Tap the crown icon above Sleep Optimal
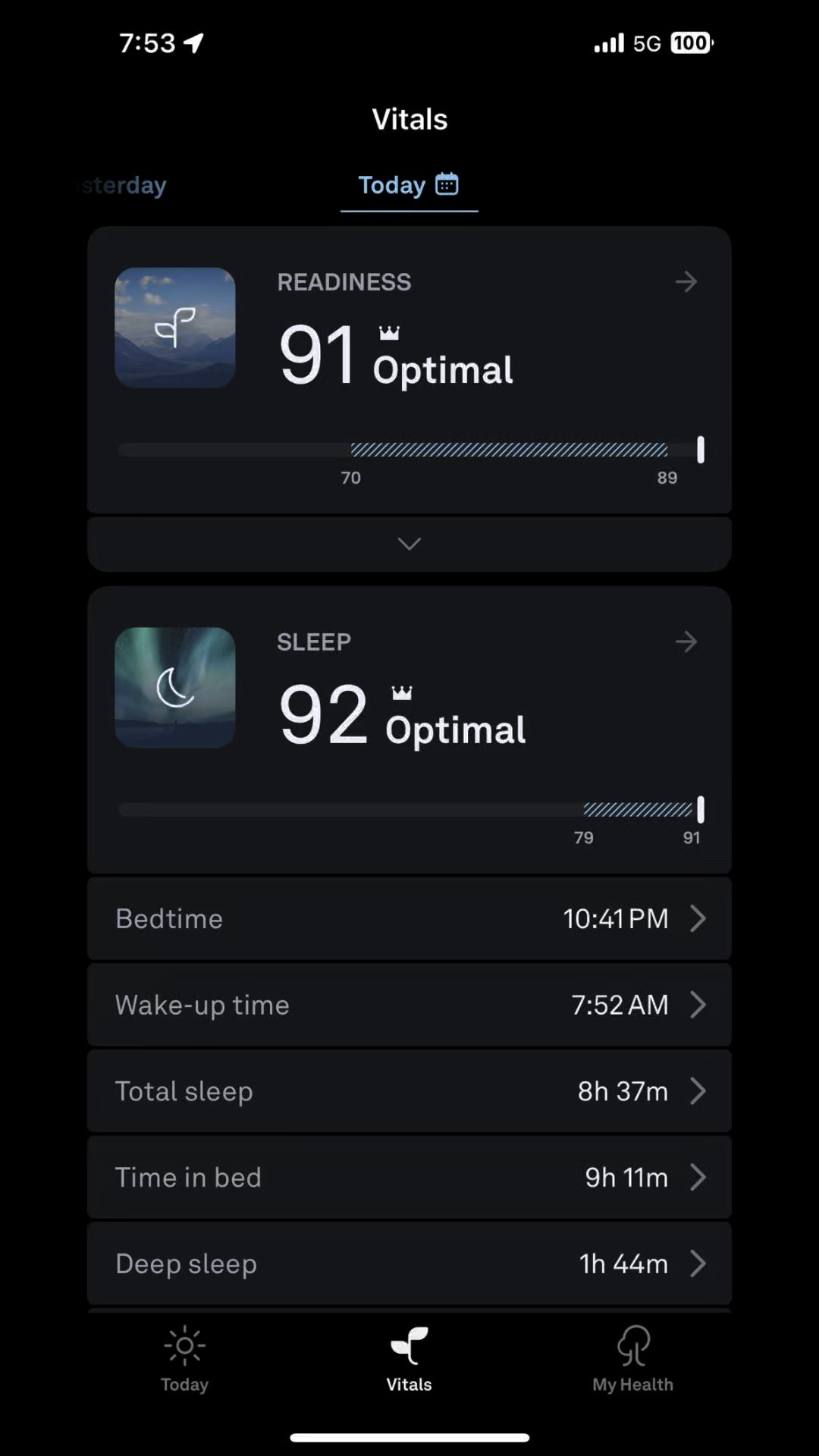 pos(402,692)
